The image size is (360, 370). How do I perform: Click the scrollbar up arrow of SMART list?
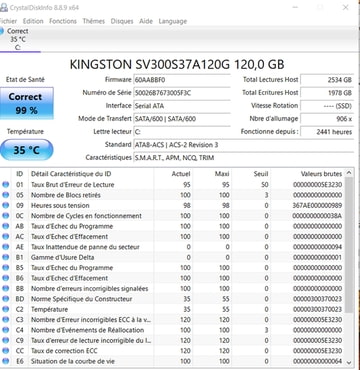click(349, 173)
